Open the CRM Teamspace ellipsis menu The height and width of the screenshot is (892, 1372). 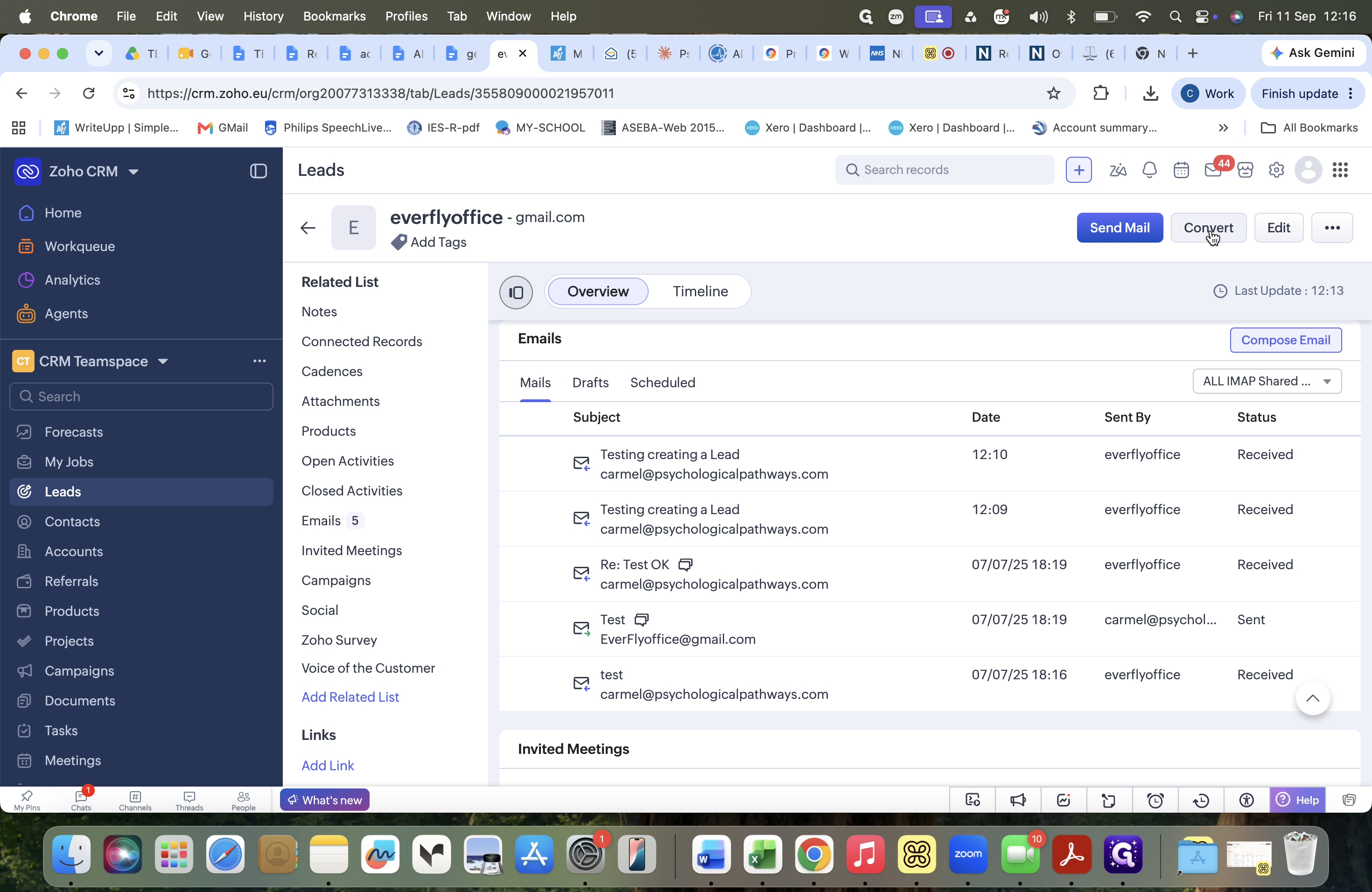click(x=259, y=361)
